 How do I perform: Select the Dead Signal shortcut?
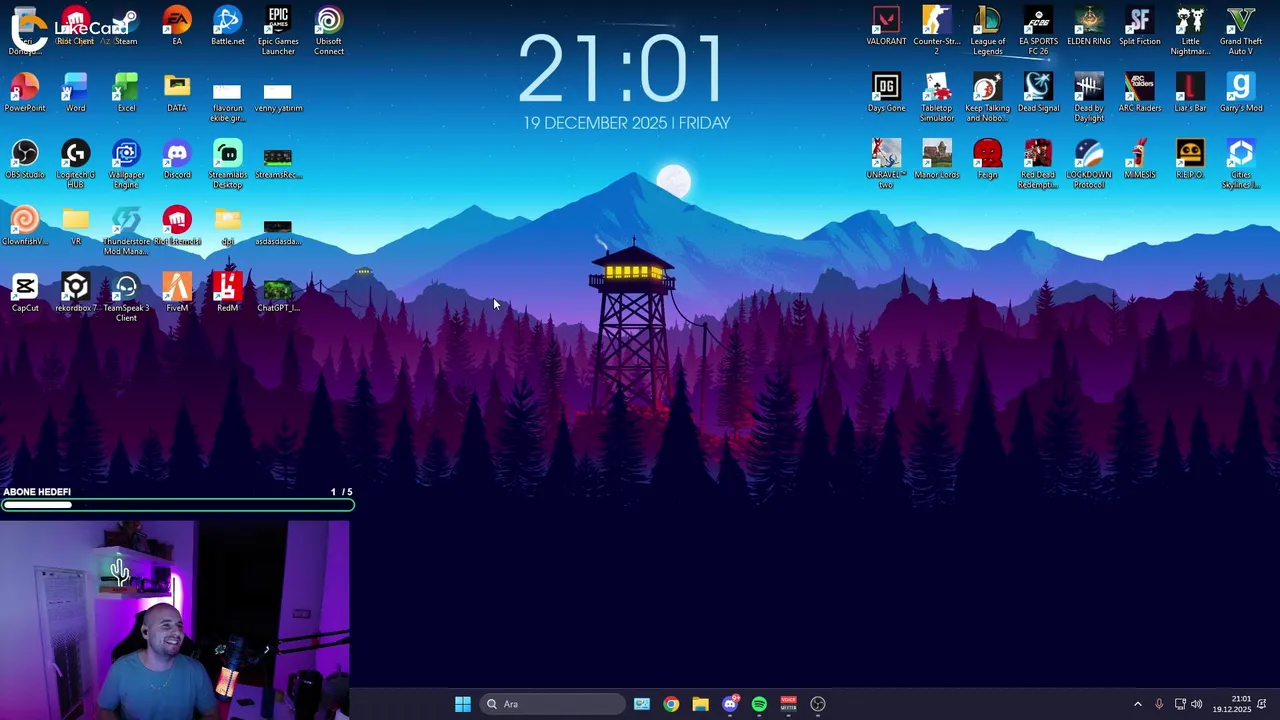(x=1038, y=93)
